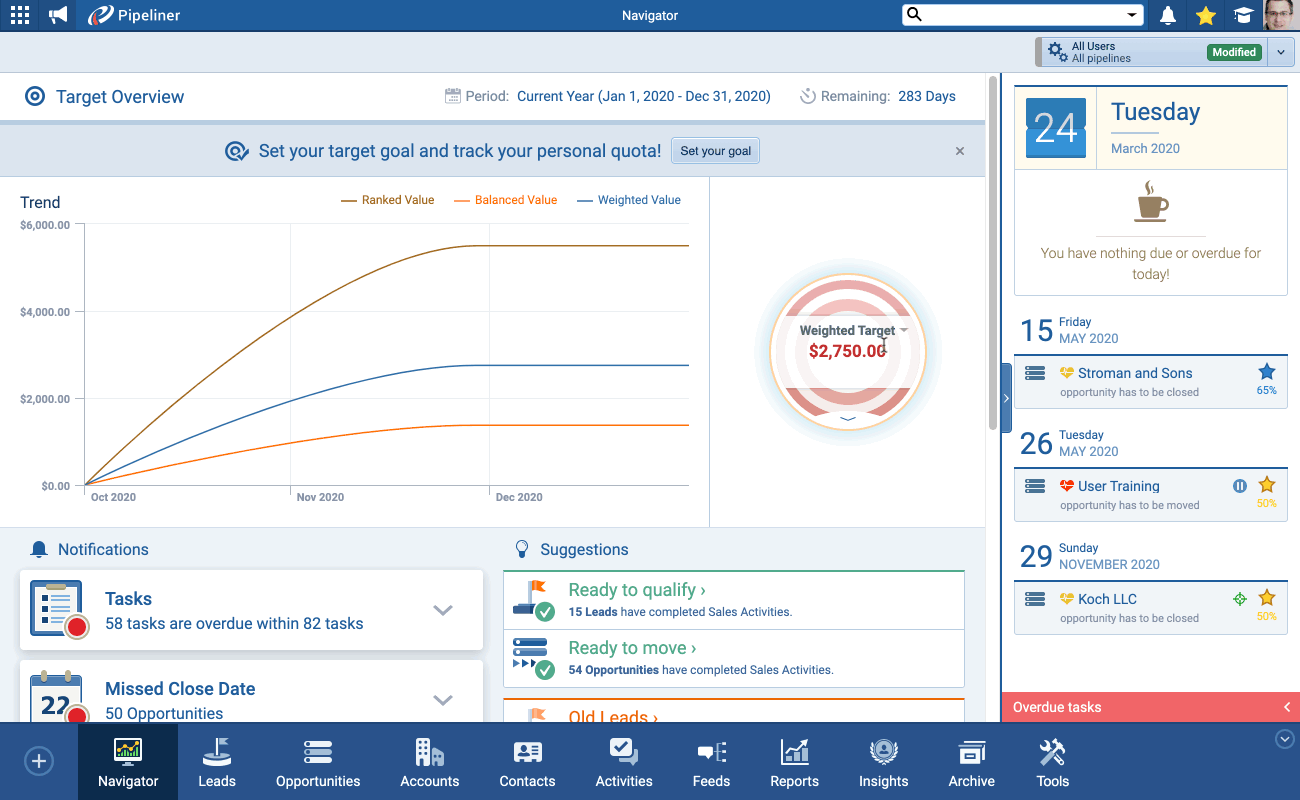Viewport: 1300px width, 800px height.
Task: Open the Ready to qualify link
Action: point(637,590)
